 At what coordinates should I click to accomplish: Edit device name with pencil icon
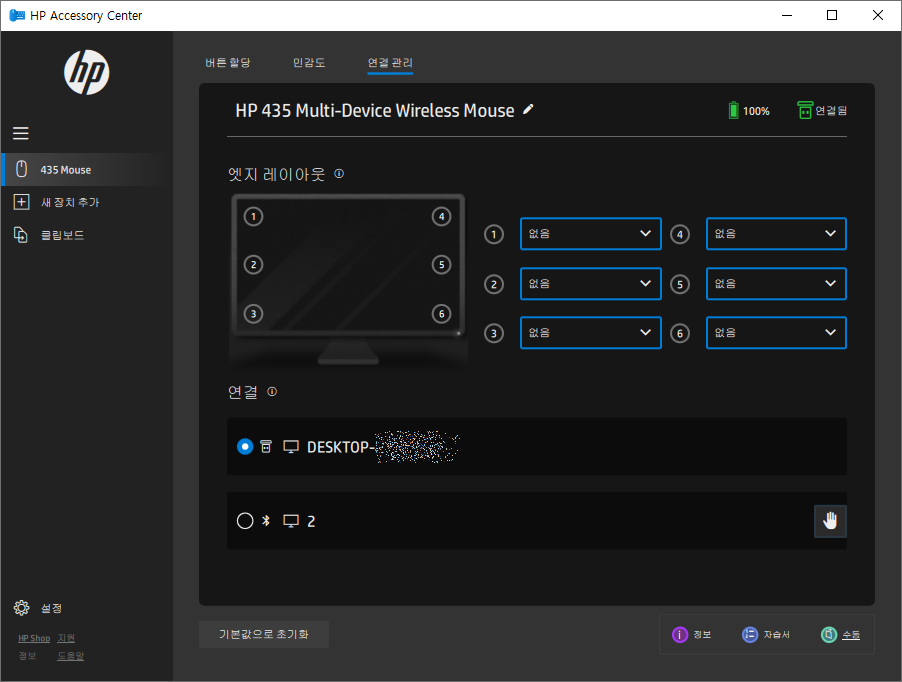[528, 109]
